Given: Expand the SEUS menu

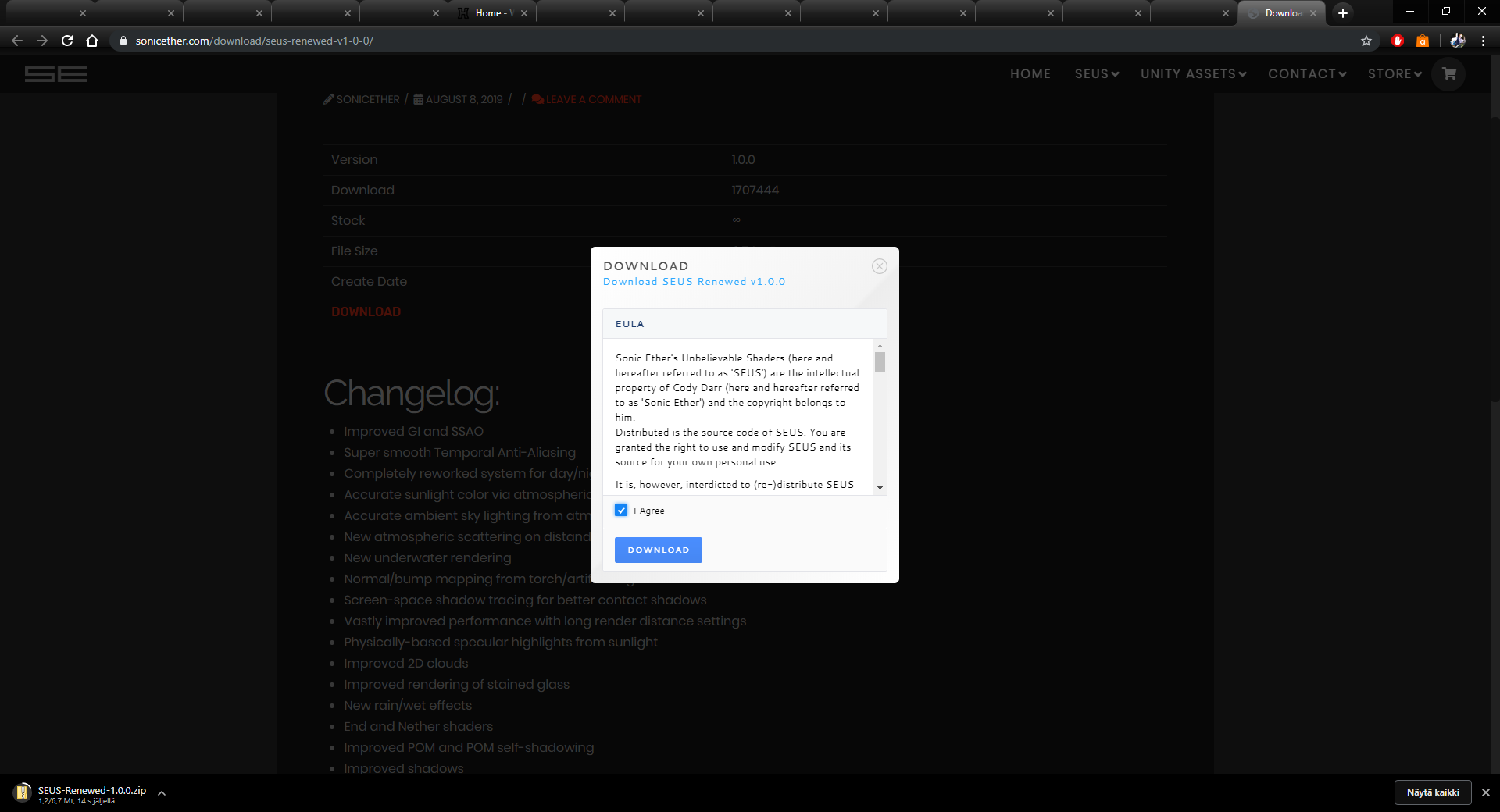Looking at the screenshot, I should pos(1097,74).
